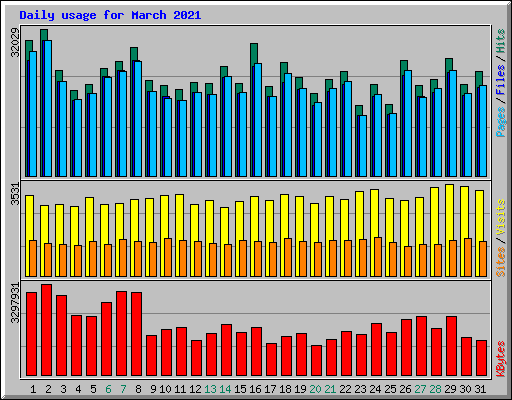Click the day 8 cyan pages bar
This screenshot has height=400, width=512.
tap(138, 119)
